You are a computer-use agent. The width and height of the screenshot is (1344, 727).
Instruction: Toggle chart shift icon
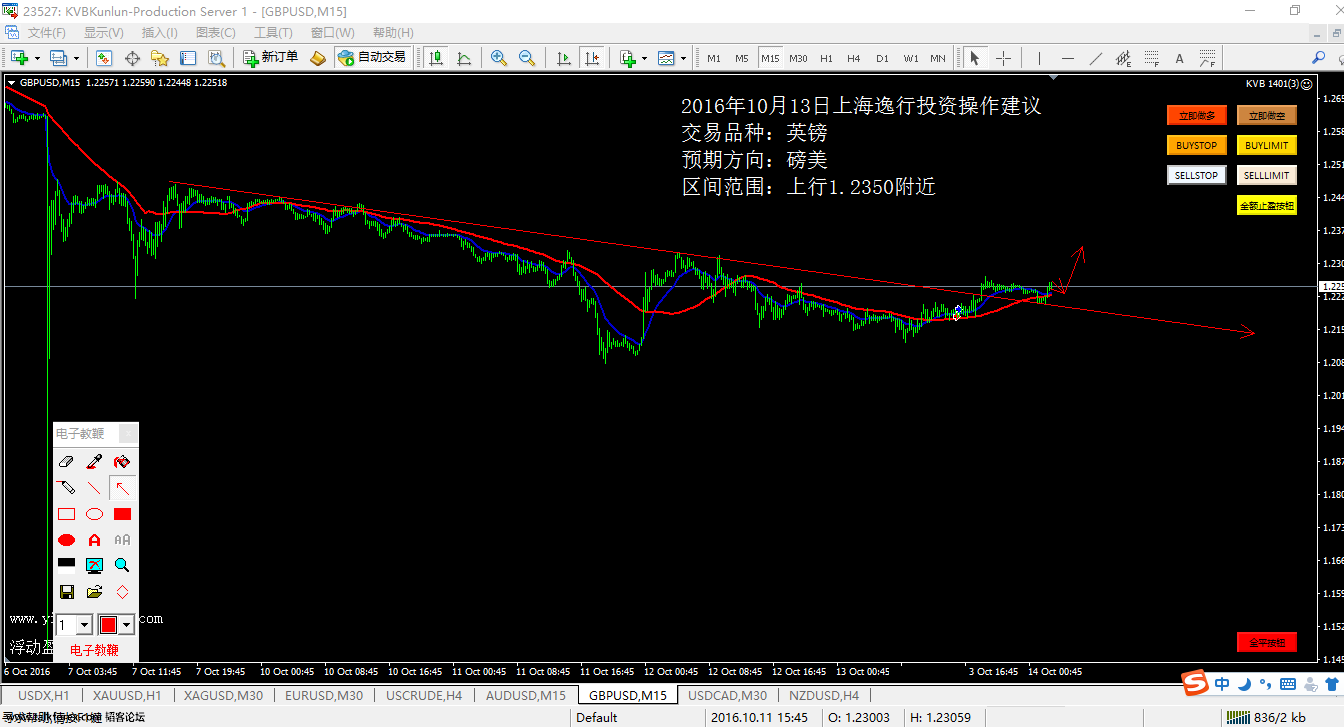(x=592, y=58)
